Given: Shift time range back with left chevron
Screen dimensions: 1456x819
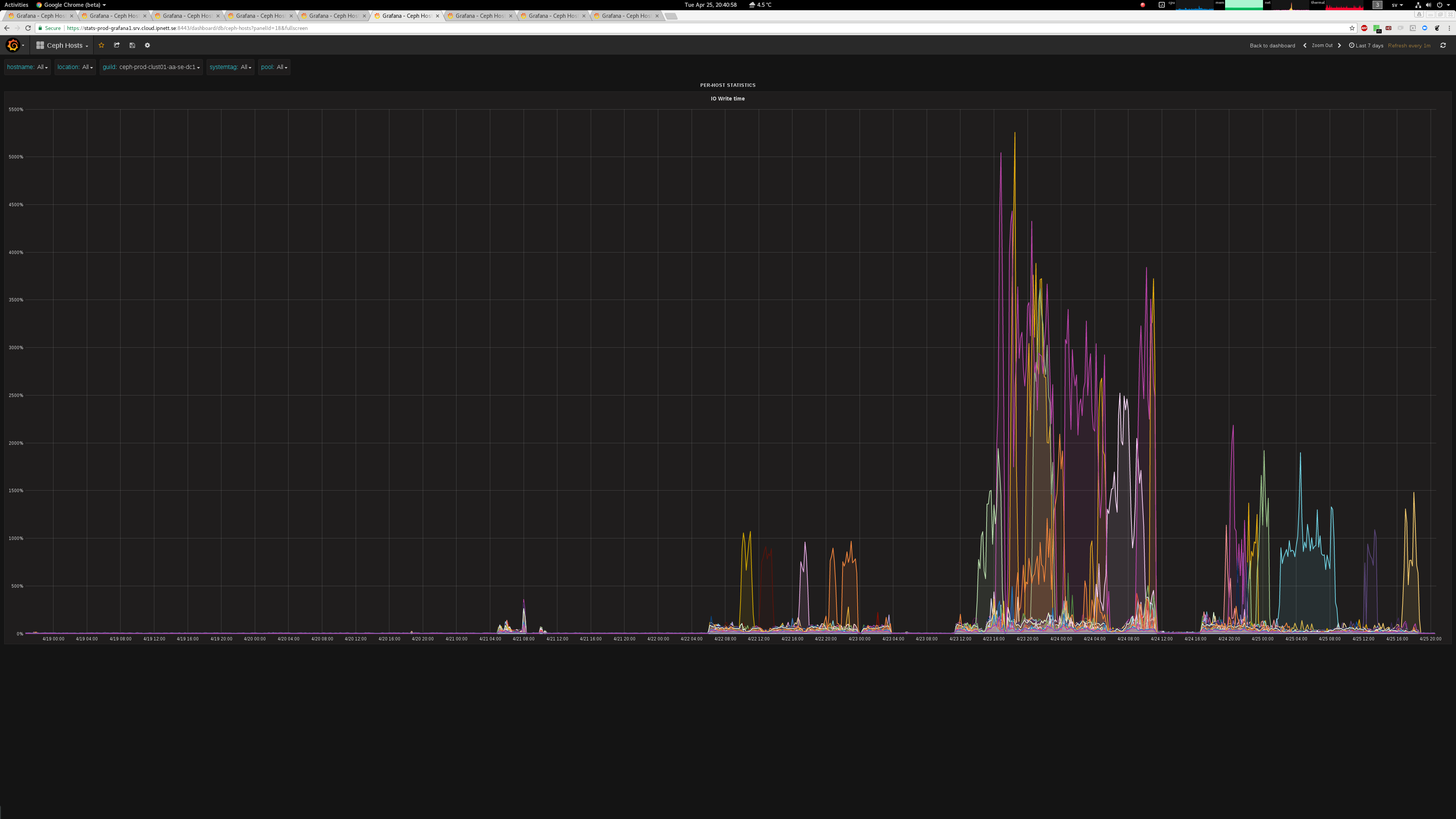Looking at the screenshot, I should pyautogui.click(x=1304, y=45).
